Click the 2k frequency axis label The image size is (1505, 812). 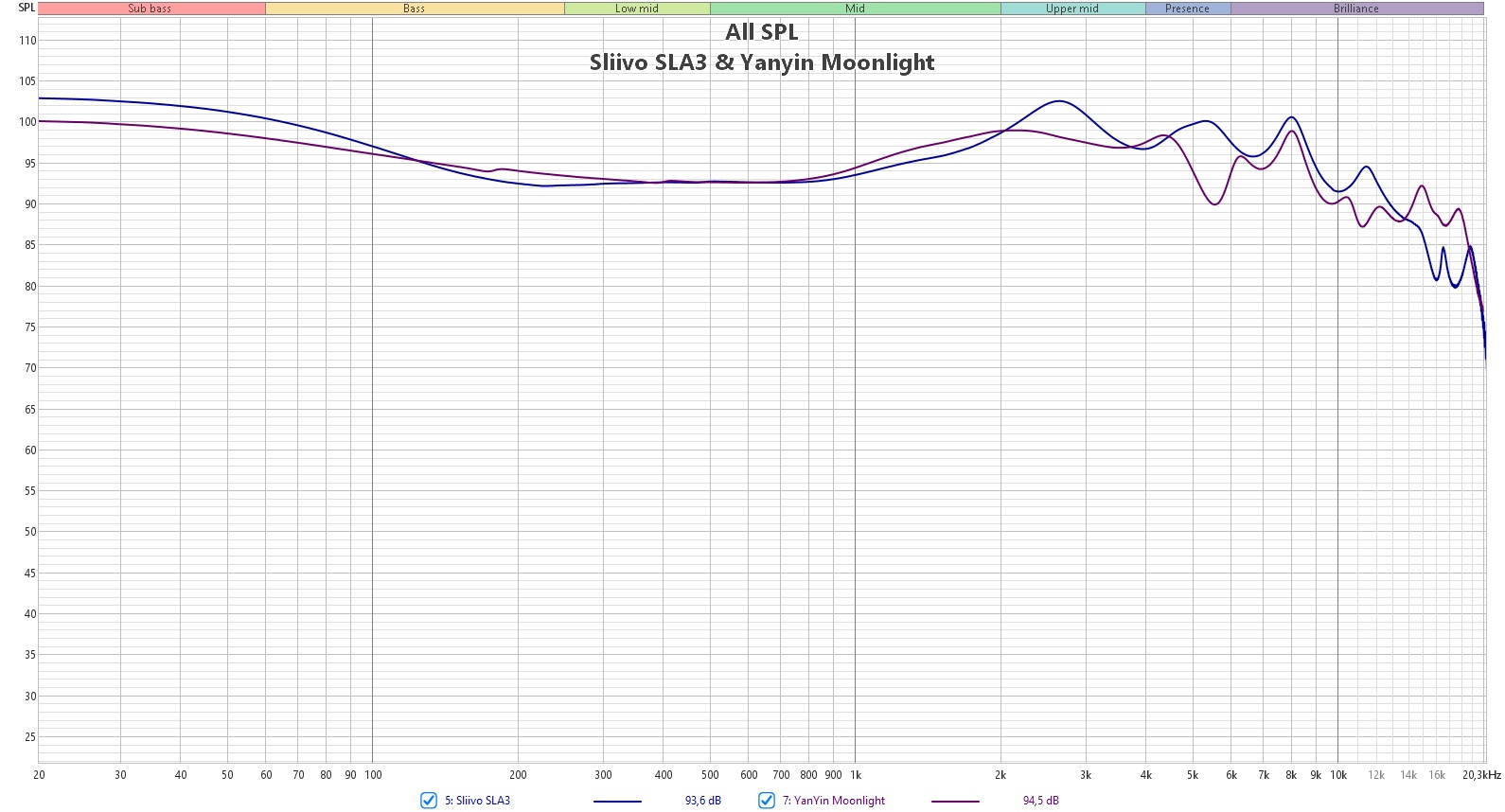tap(1000, 775)
